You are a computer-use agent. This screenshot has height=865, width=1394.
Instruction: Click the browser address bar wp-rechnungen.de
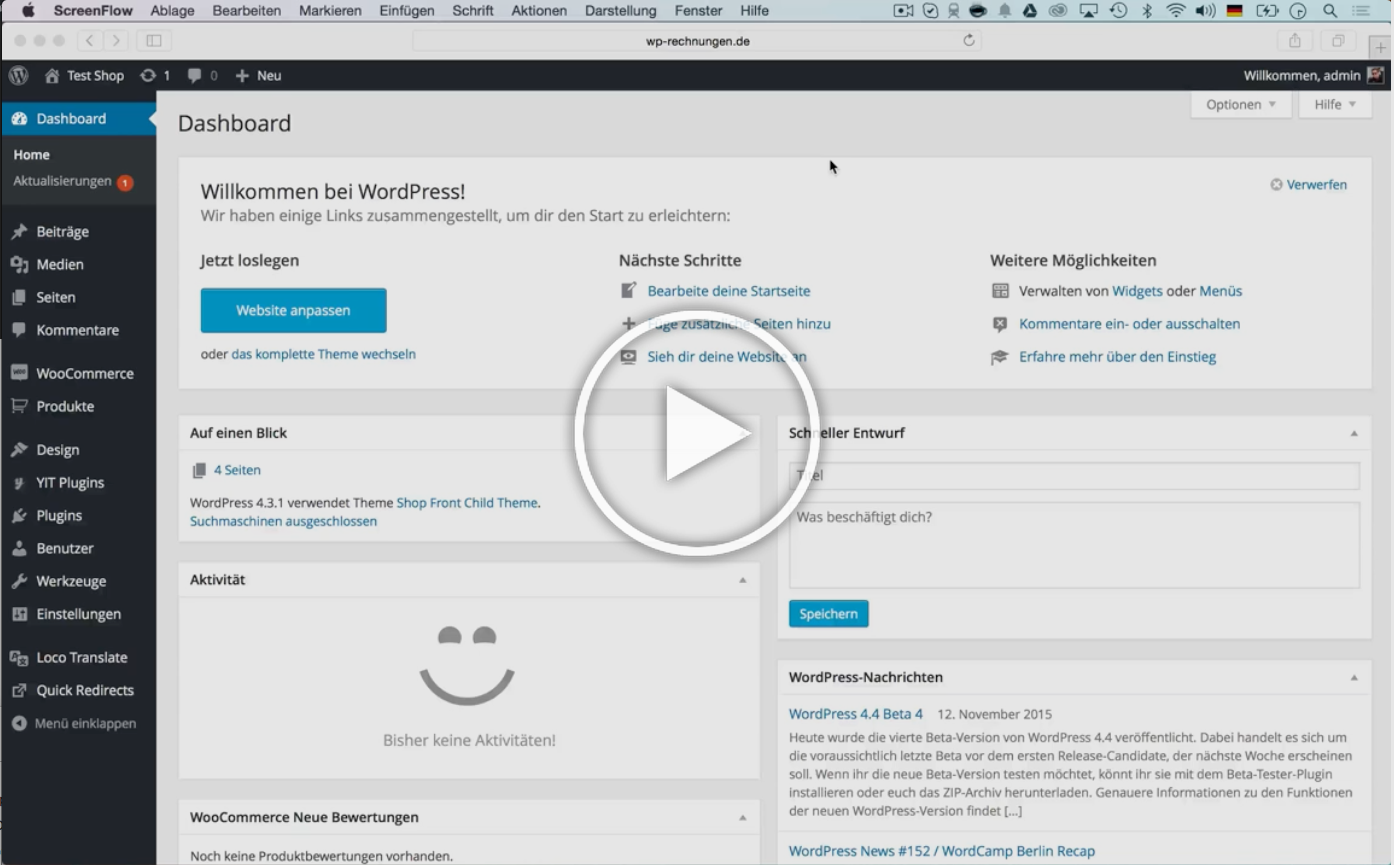[697, 41]
